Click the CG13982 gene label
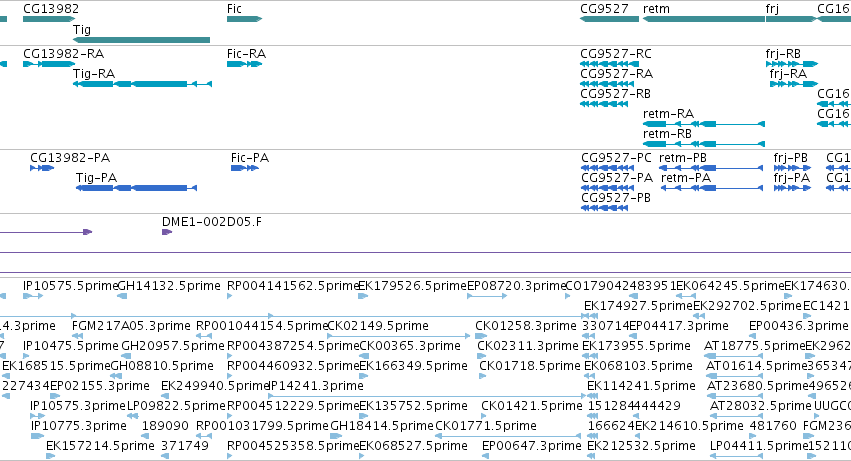Screen dimensions: 851x461 (51, 9)
